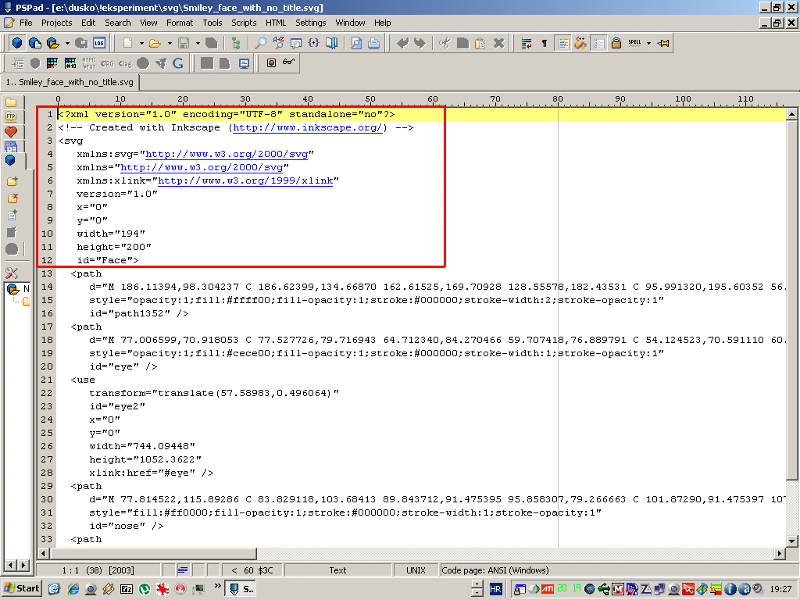
Task: Click the Internet Explorer quick launch icon
Action: [73, 589]
